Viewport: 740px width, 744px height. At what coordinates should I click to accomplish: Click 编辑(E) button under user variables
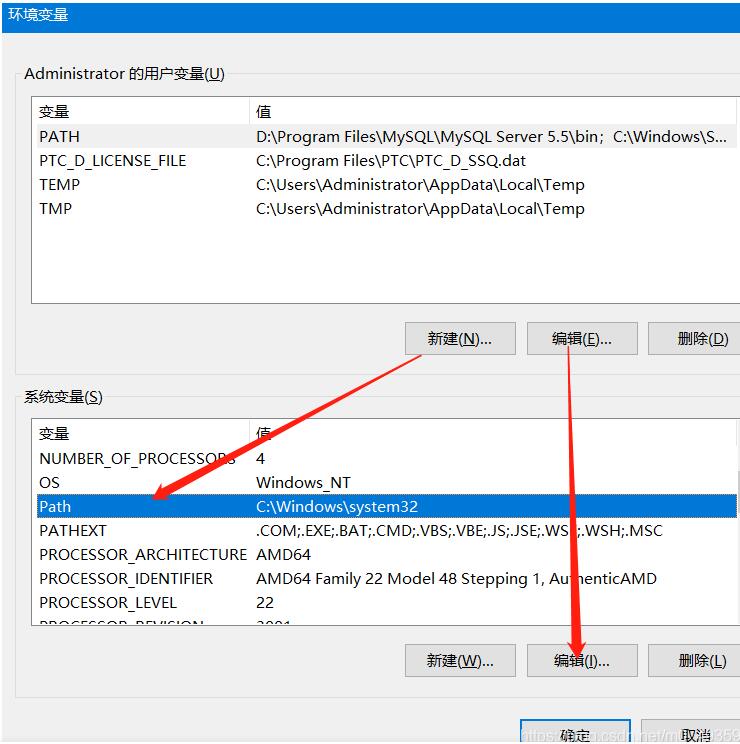click(582, 339)
